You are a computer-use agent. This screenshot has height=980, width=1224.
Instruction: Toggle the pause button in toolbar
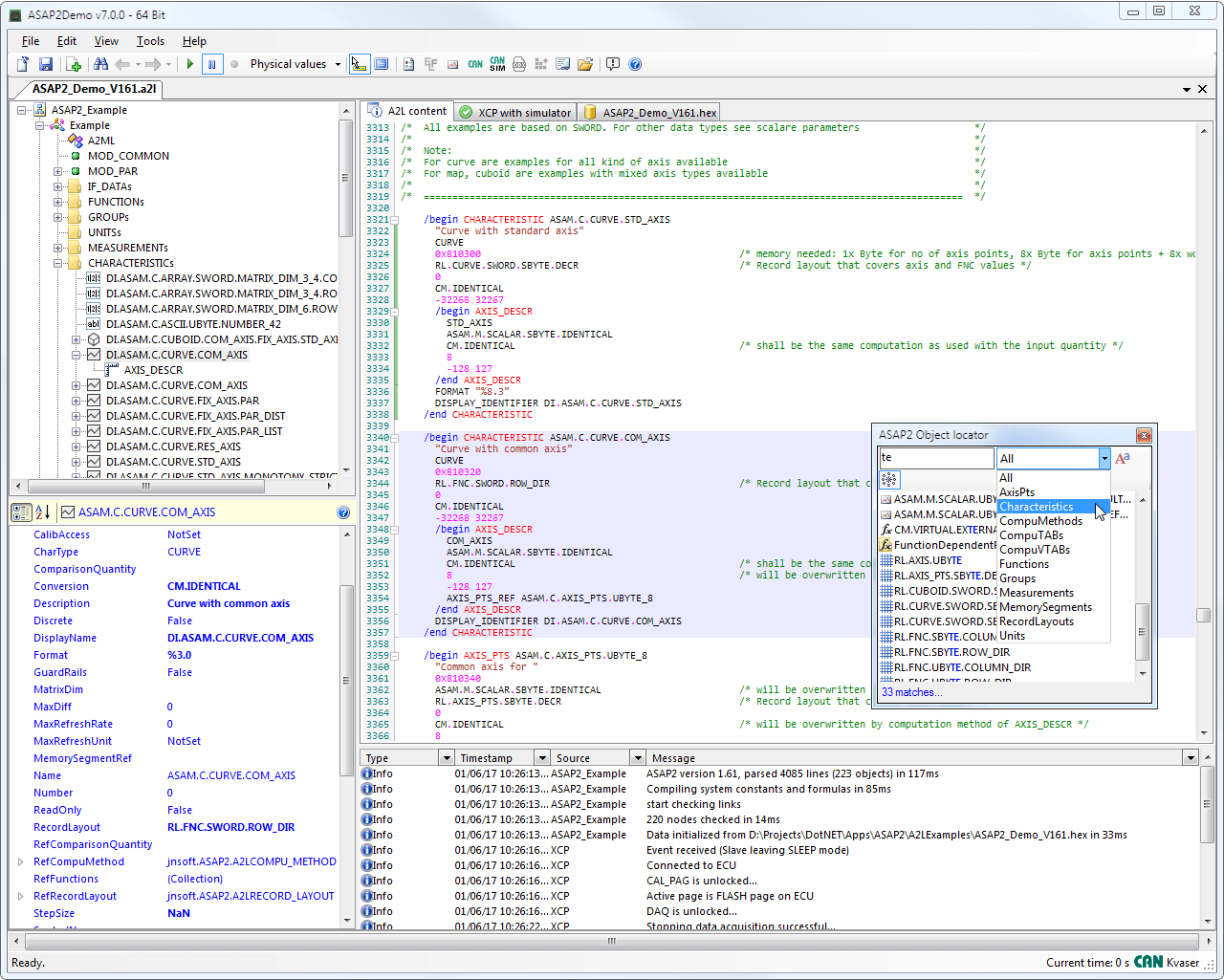(x=212, y=64)
